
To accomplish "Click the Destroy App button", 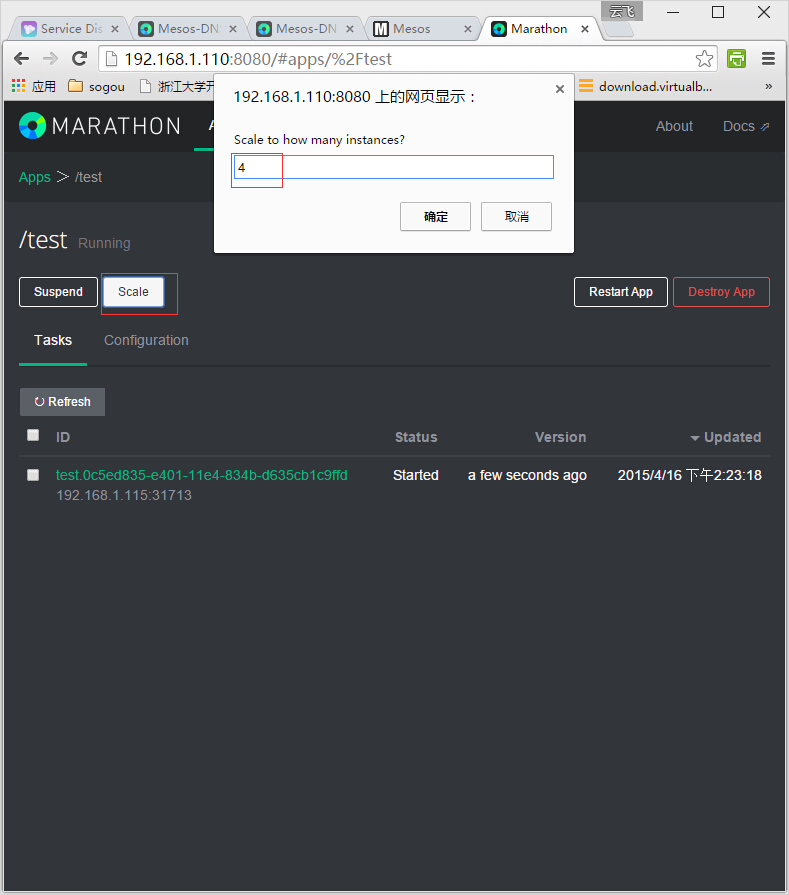I will [x=721, y=292].
